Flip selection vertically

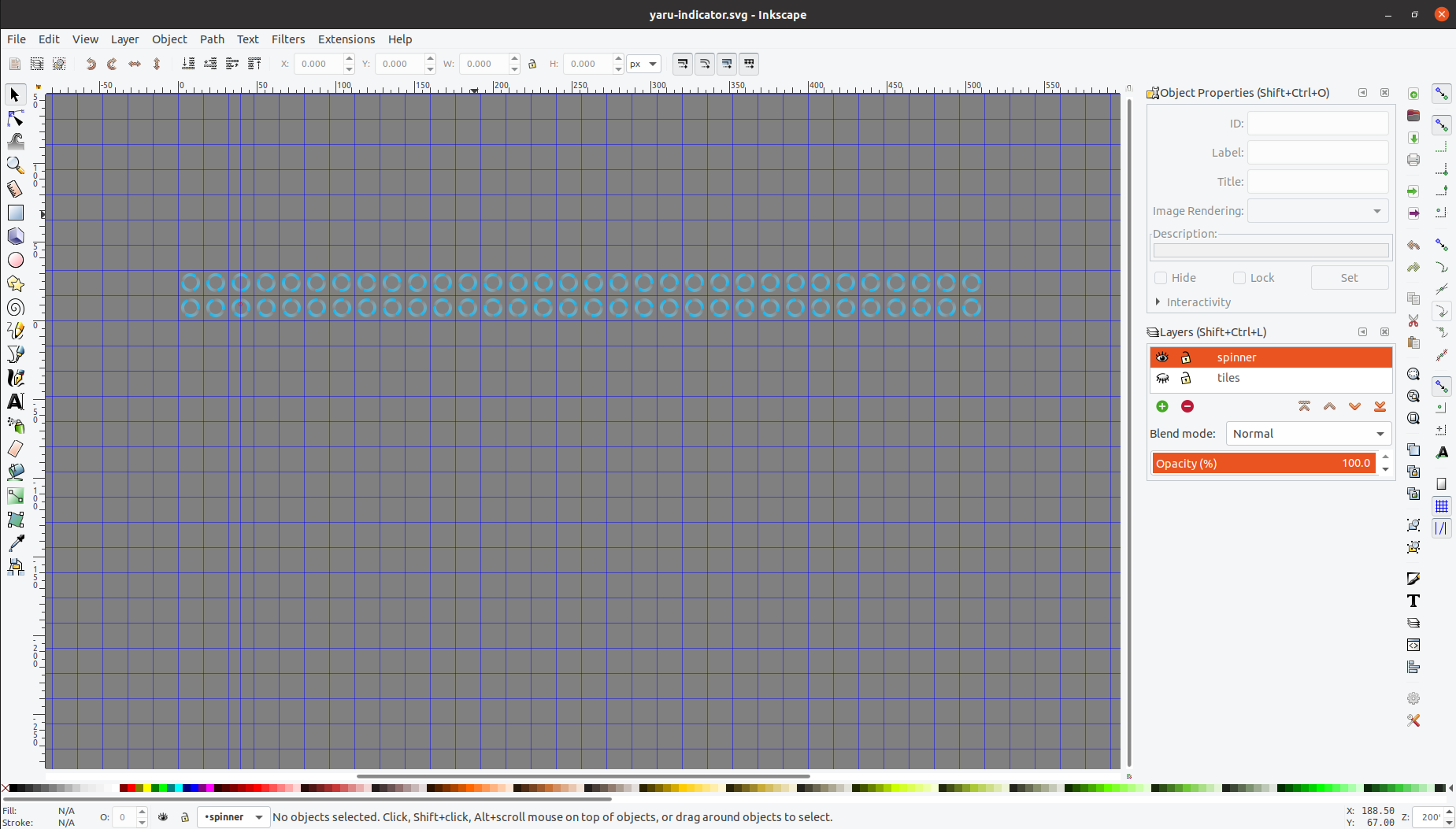click(157, 64)
